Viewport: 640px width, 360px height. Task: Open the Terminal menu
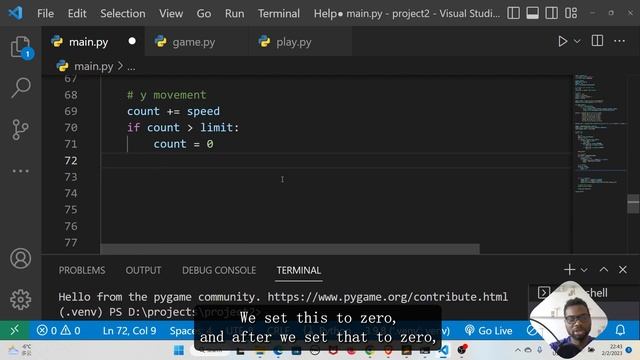click(x=278, y=13)
